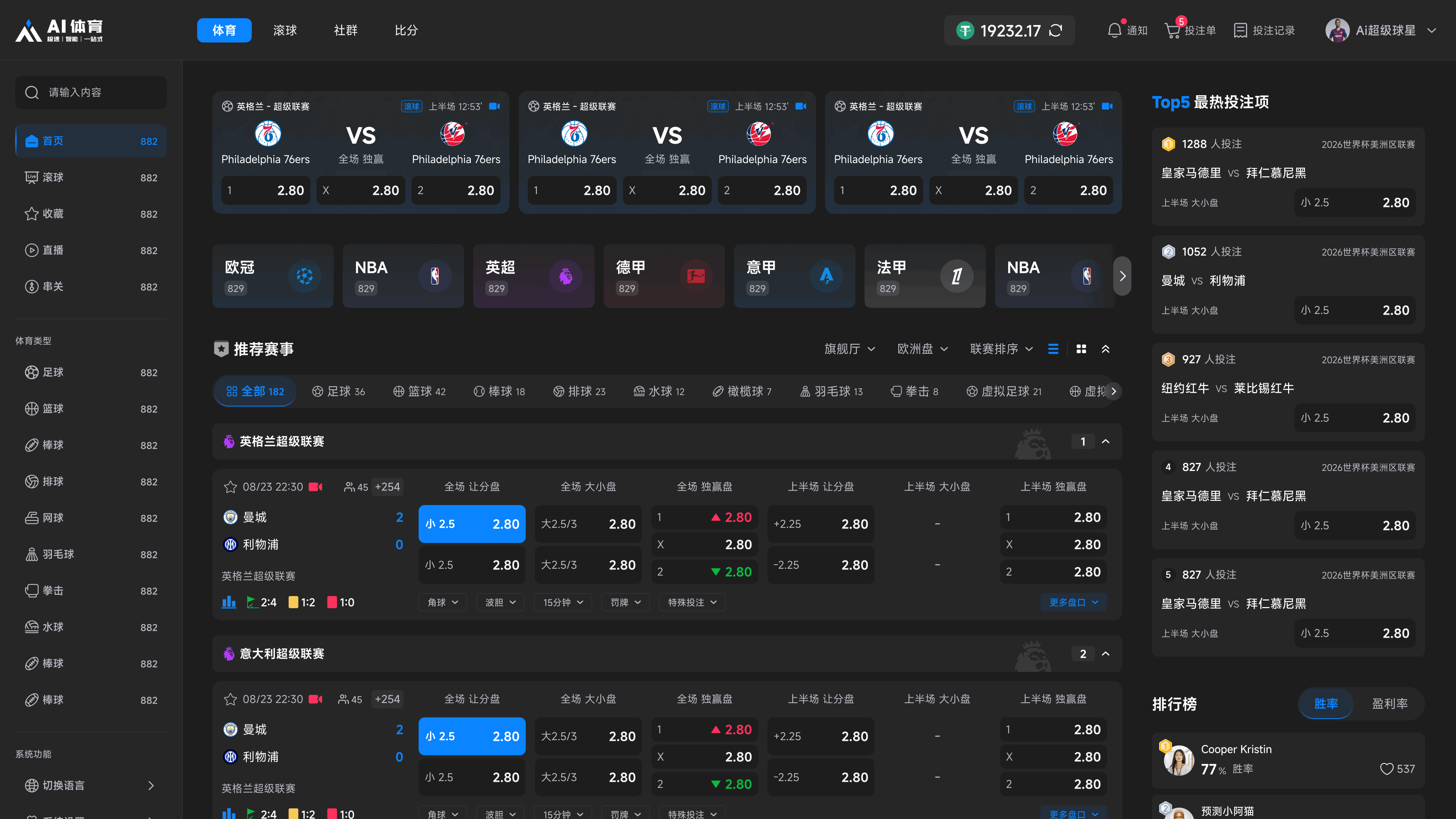Toggle the +2.25 handicap bet in 英格兰超级联赛 match
Screen dimensions: 1456x819
[x=821, y=524]
